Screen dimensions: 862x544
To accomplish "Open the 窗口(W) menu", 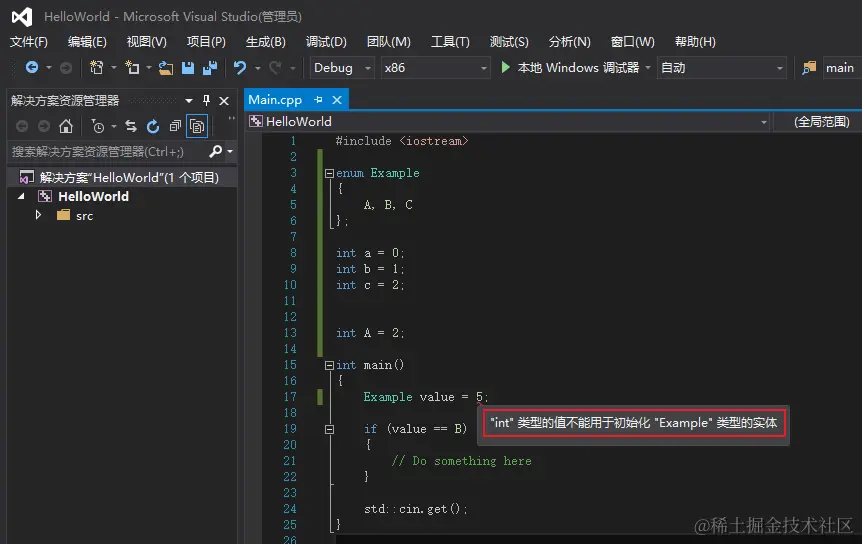I will [x=633, y=42].
